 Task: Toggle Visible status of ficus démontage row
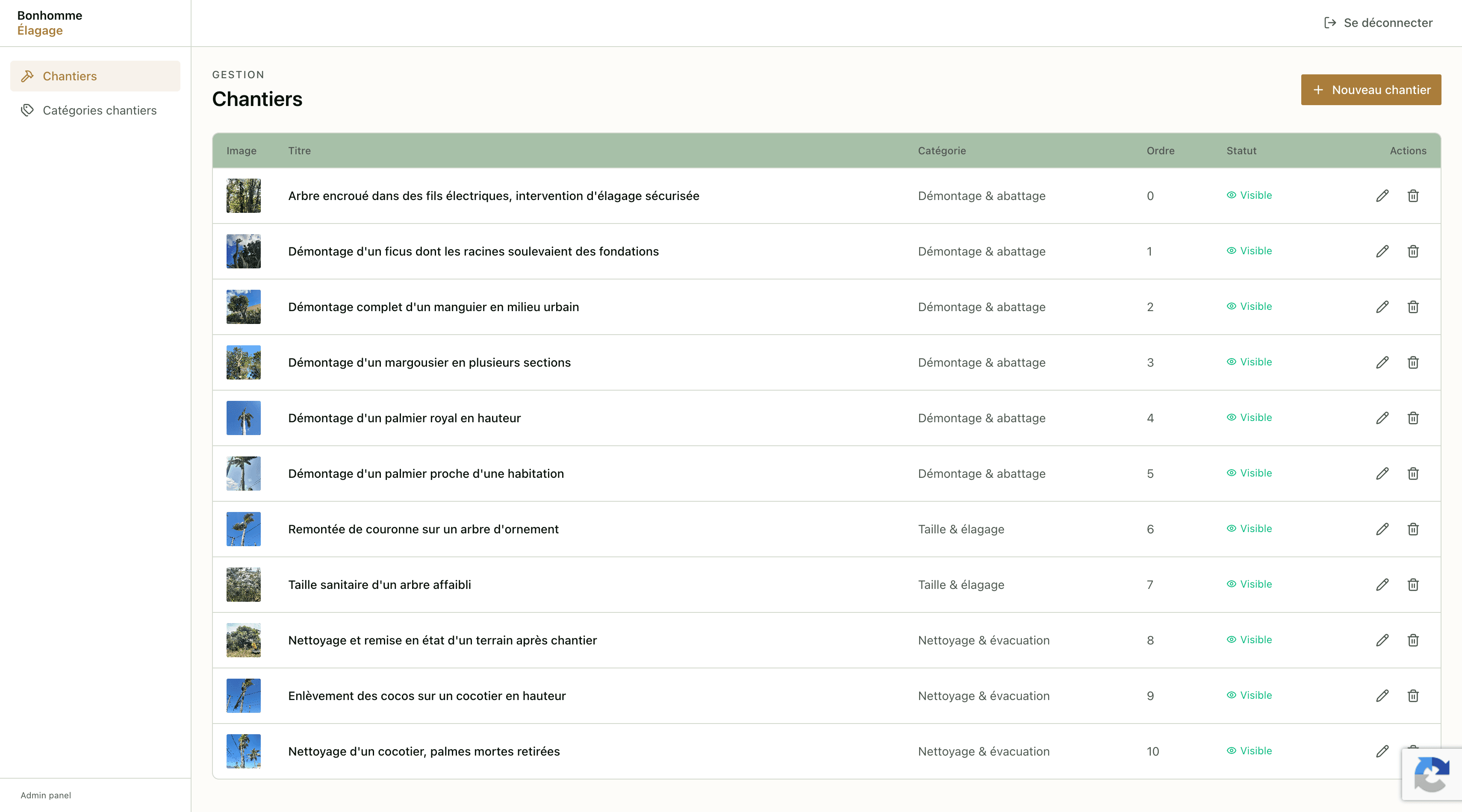tap(1249, 251)
